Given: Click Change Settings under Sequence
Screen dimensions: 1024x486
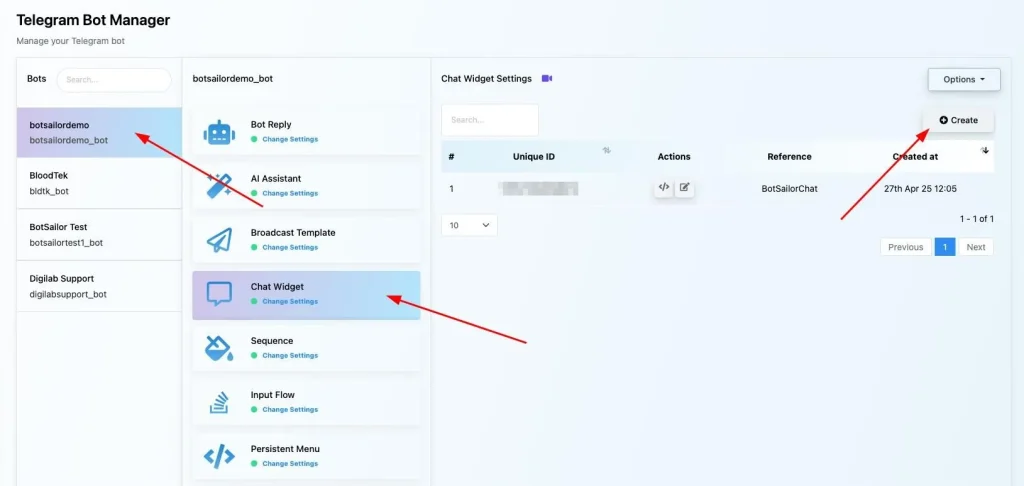Looking at the screenshot, I should [290, 355].
